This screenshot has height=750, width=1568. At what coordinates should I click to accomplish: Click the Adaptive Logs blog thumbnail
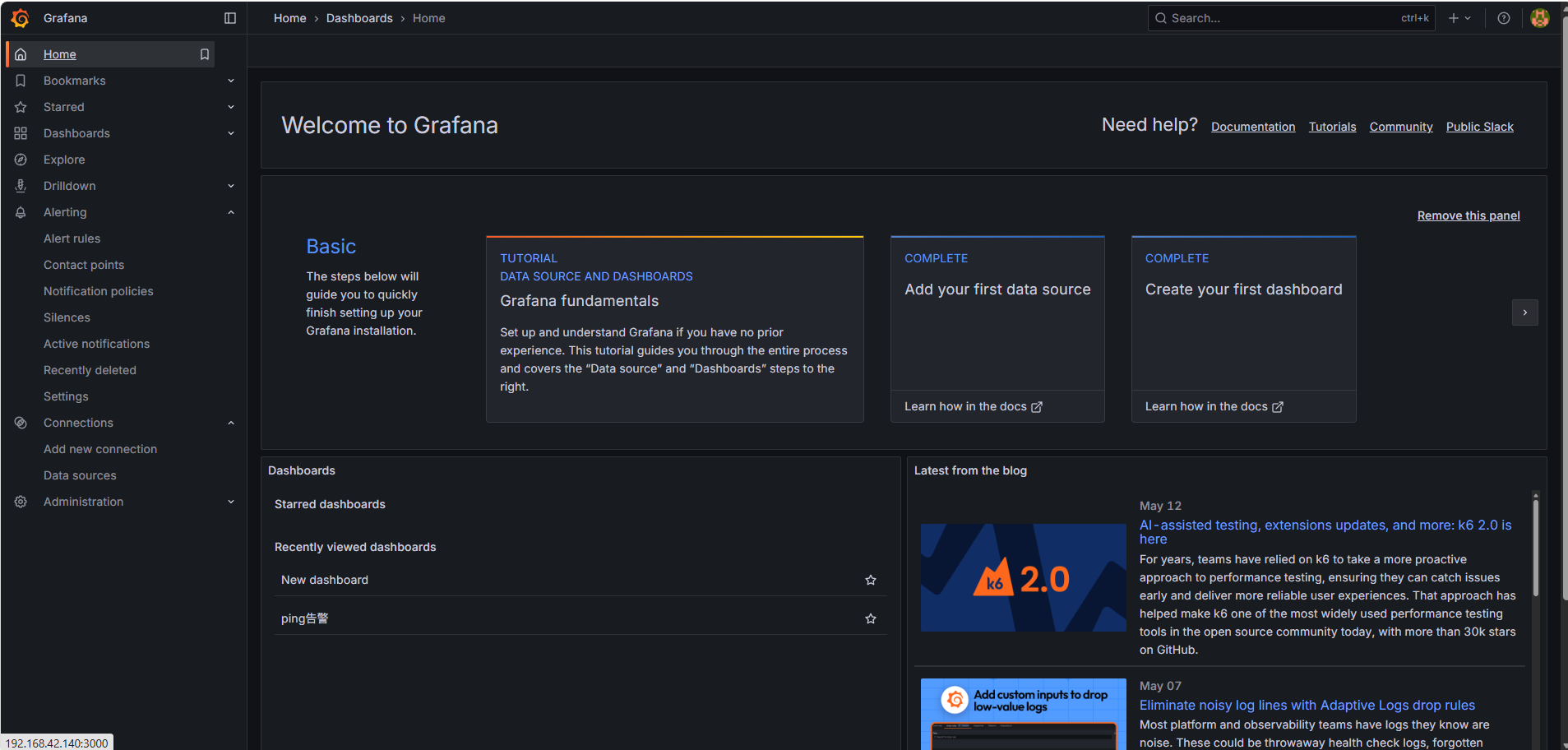coord(1024,714)
